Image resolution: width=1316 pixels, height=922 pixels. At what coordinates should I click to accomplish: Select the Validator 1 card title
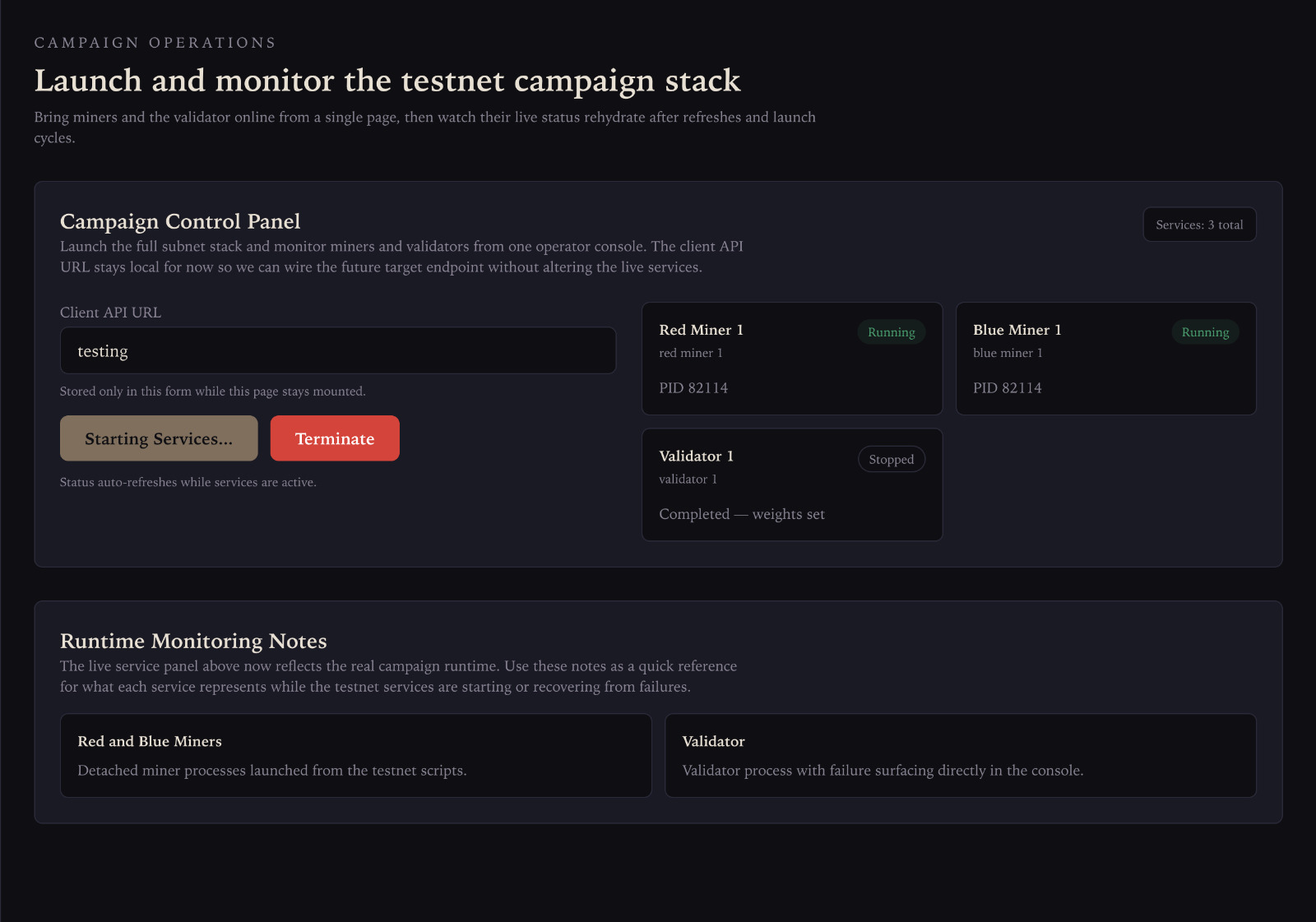696,456
